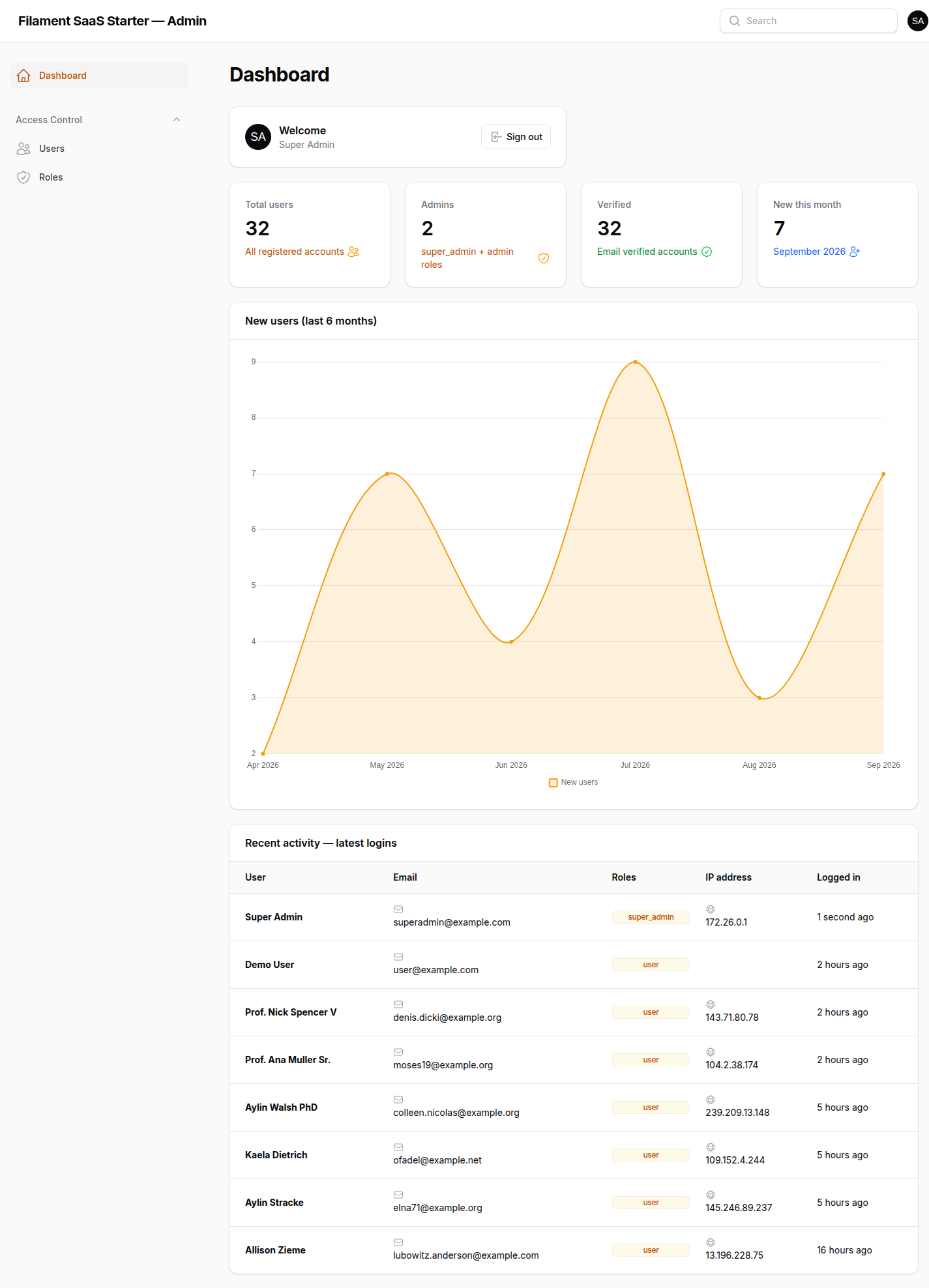The width and height of the screenshot is (929, 1288).
Task: Go to the Users page in sidebar
Action: [99, 149]
